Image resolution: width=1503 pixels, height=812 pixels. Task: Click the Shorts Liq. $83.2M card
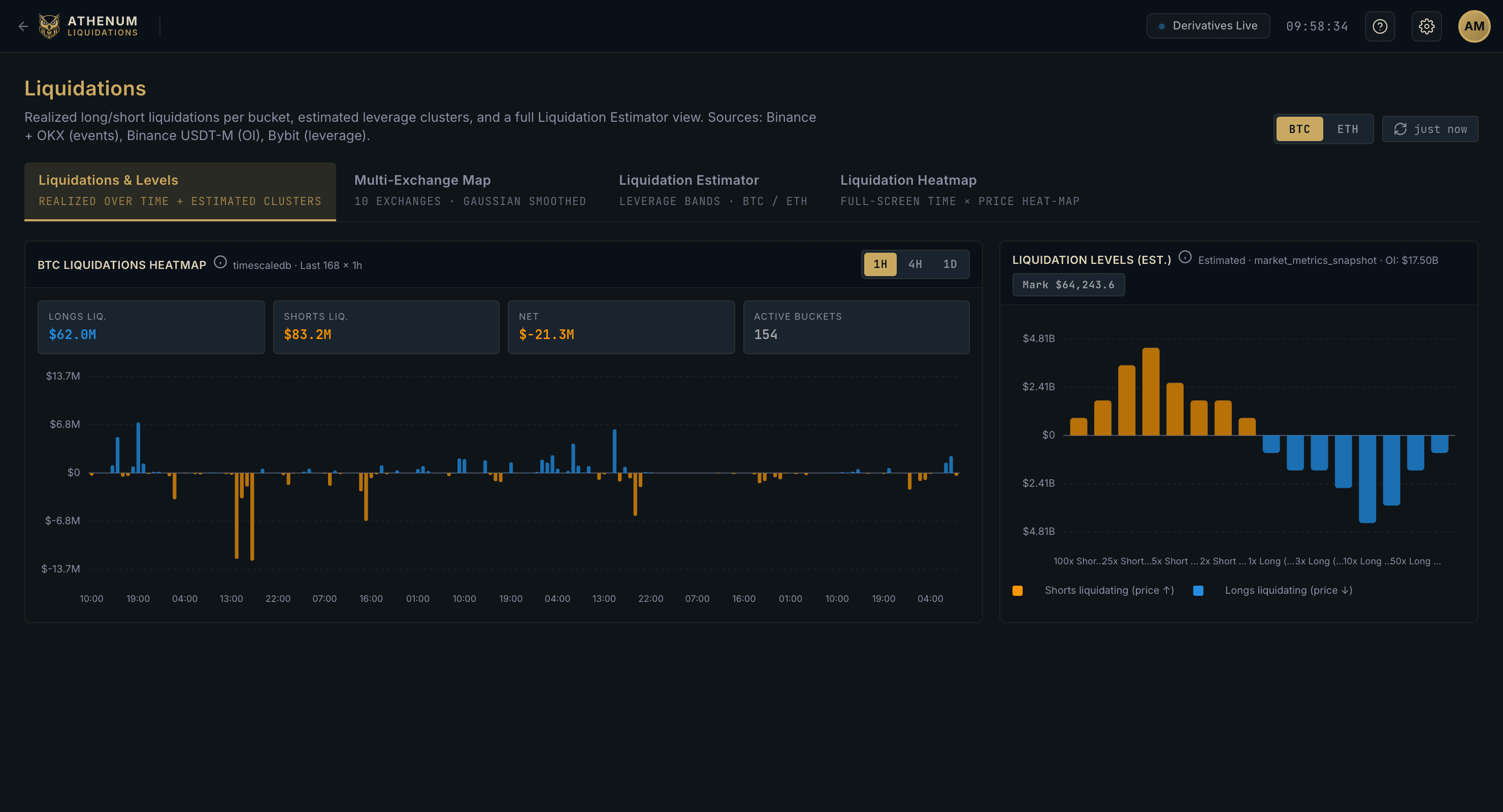(386, 327)
